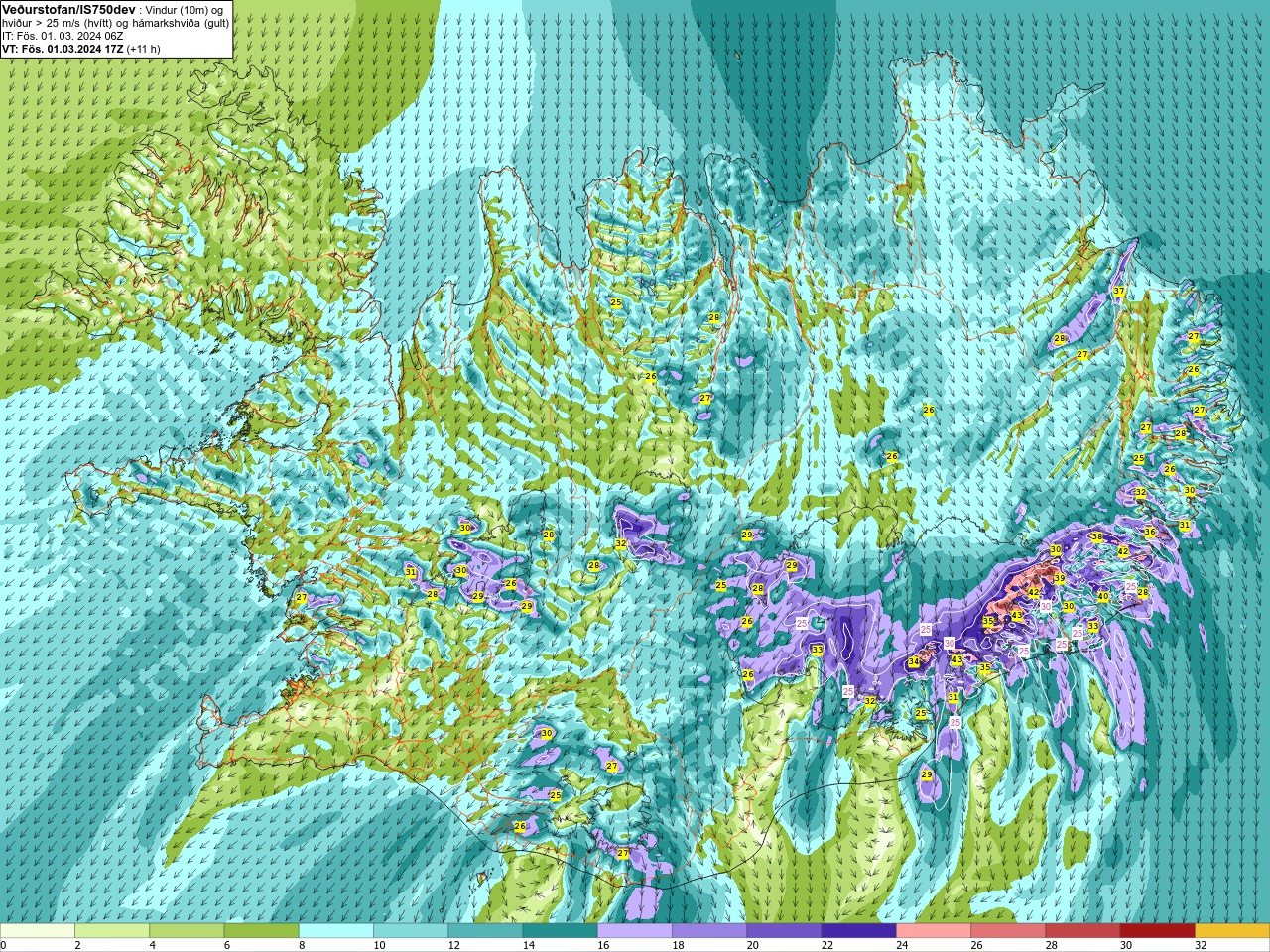The height and width of the screenshot is (952, 1270).
Task: Click the light pink 24–26 m/s legend swatch
Action: point(934,931)
